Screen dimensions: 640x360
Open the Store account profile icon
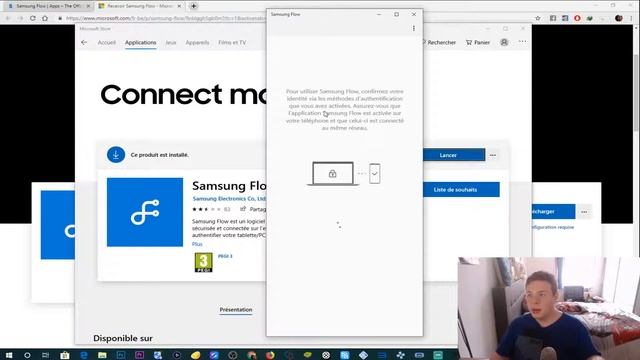coord(504,42)
